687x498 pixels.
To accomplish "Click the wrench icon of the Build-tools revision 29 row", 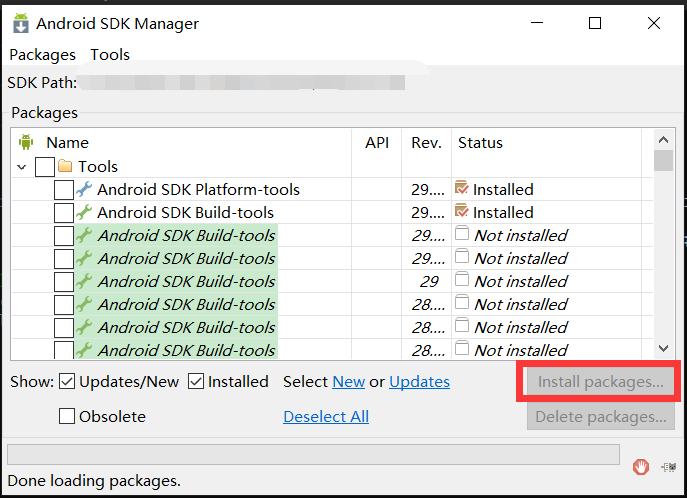I will click(x=84, y=281).
